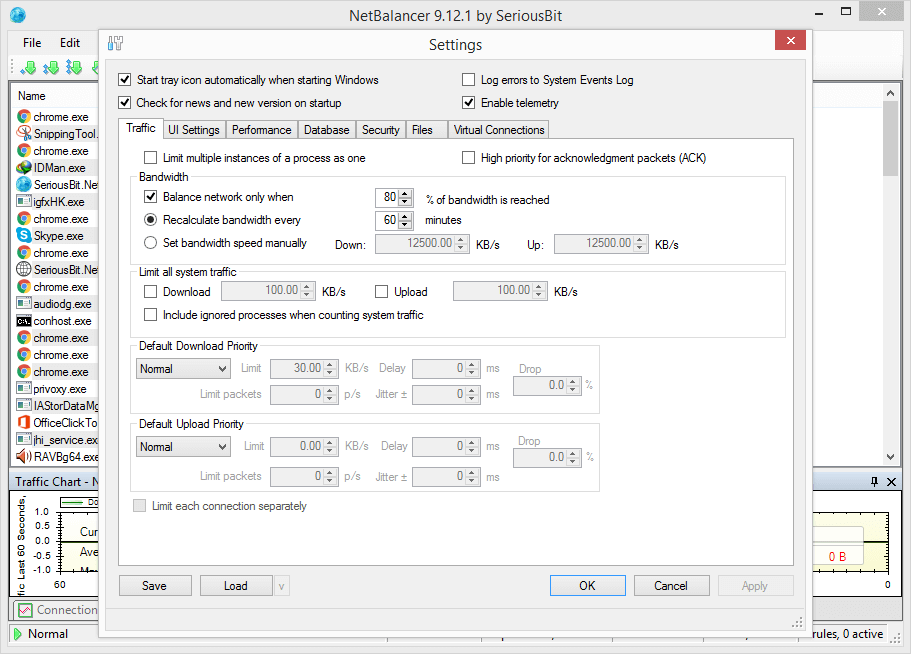Enable High priority for acknowledgment packets
Screen dimensions: 911x654
point(468,157)
